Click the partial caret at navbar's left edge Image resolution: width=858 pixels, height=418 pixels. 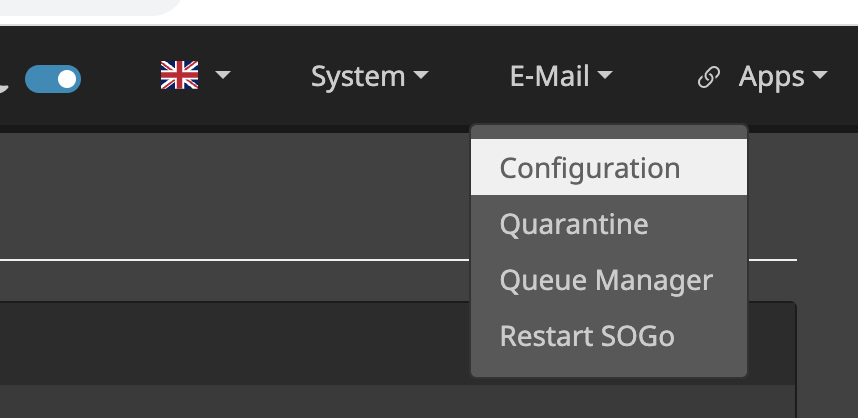pyautogui.click(x=3, y=86)
